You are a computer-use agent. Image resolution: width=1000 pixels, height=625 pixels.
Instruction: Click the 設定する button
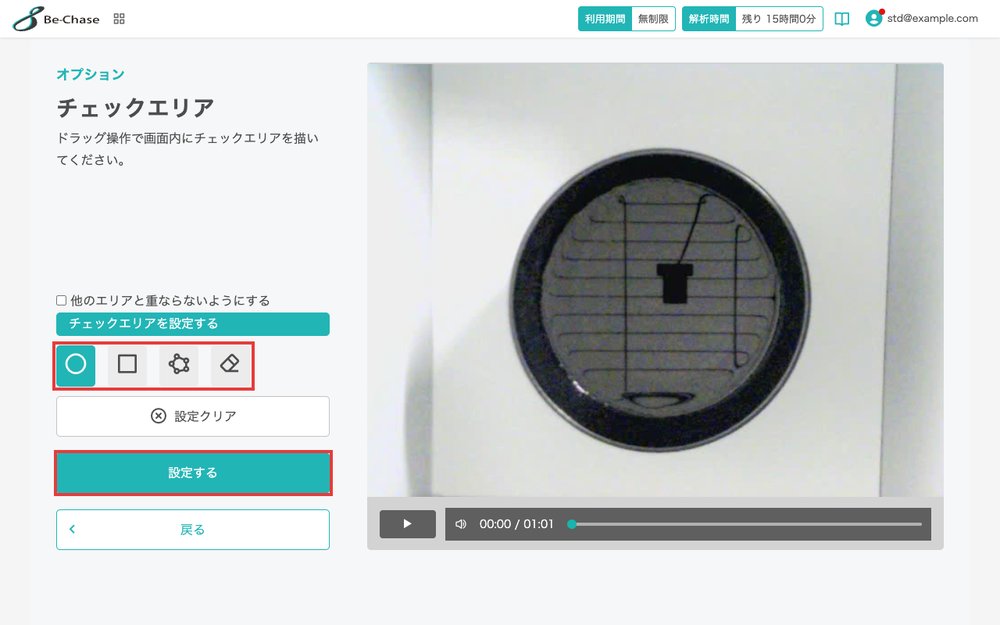[193, 473]
